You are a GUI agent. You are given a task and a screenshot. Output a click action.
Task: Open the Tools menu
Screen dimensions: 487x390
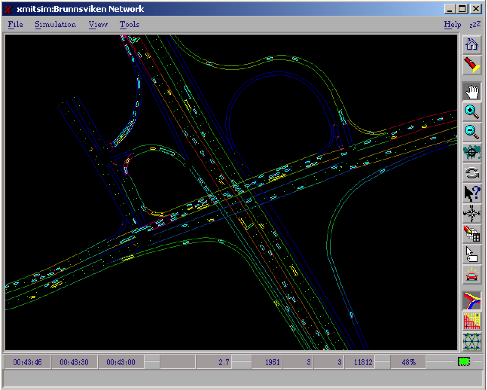129,24
